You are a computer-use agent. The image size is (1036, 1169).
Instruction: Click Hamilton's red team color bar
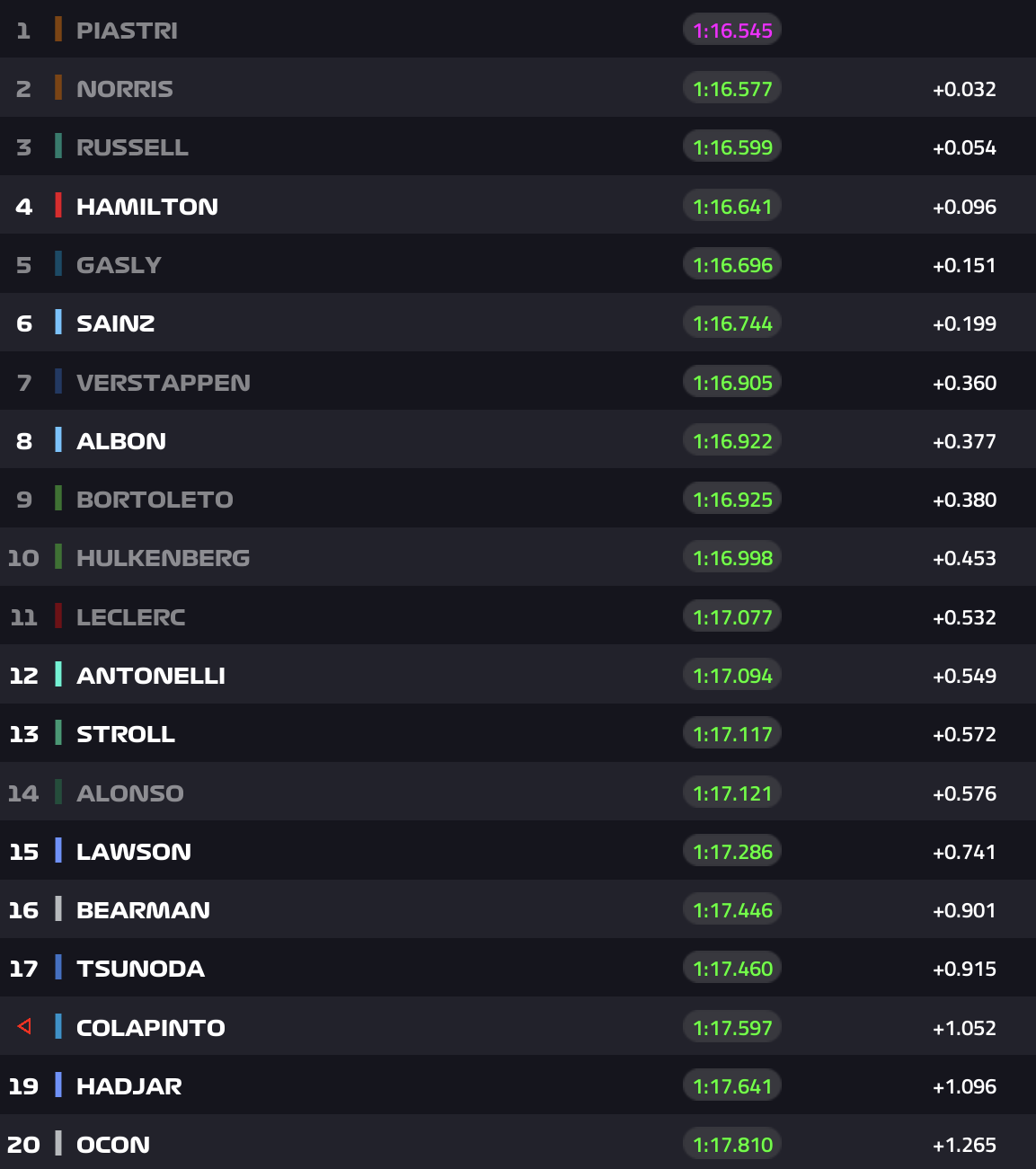(x=58, y=206)
